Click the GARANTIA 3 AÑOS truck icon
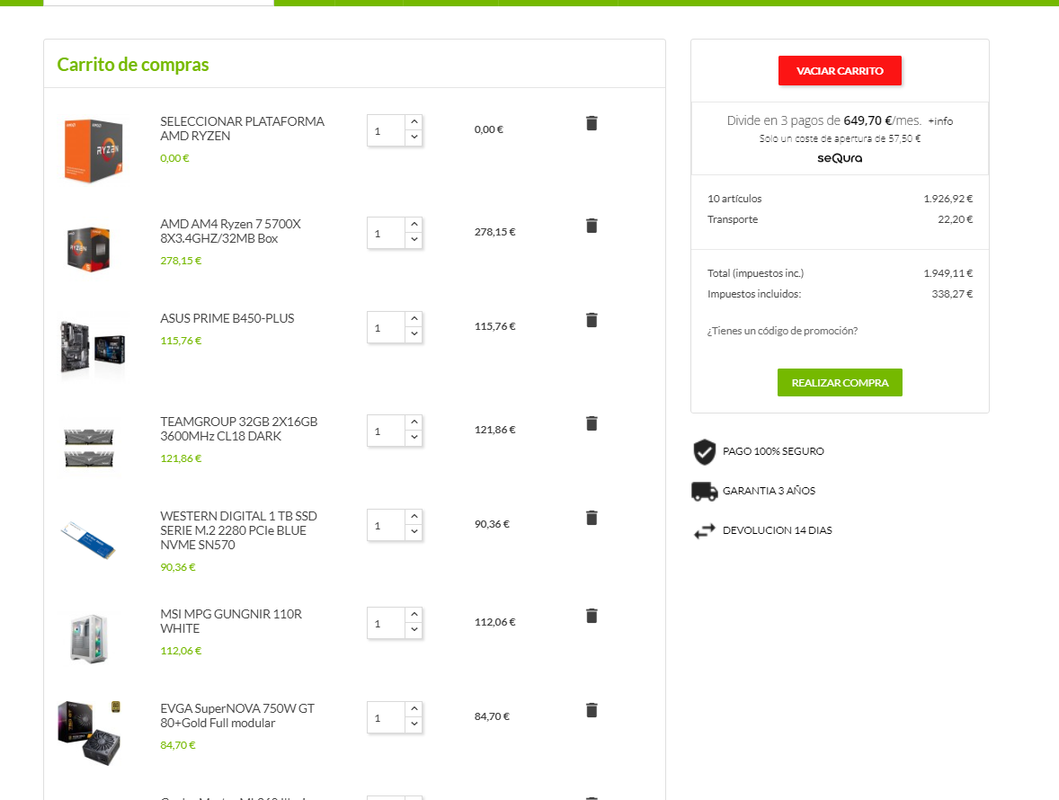 click(704, 491)
